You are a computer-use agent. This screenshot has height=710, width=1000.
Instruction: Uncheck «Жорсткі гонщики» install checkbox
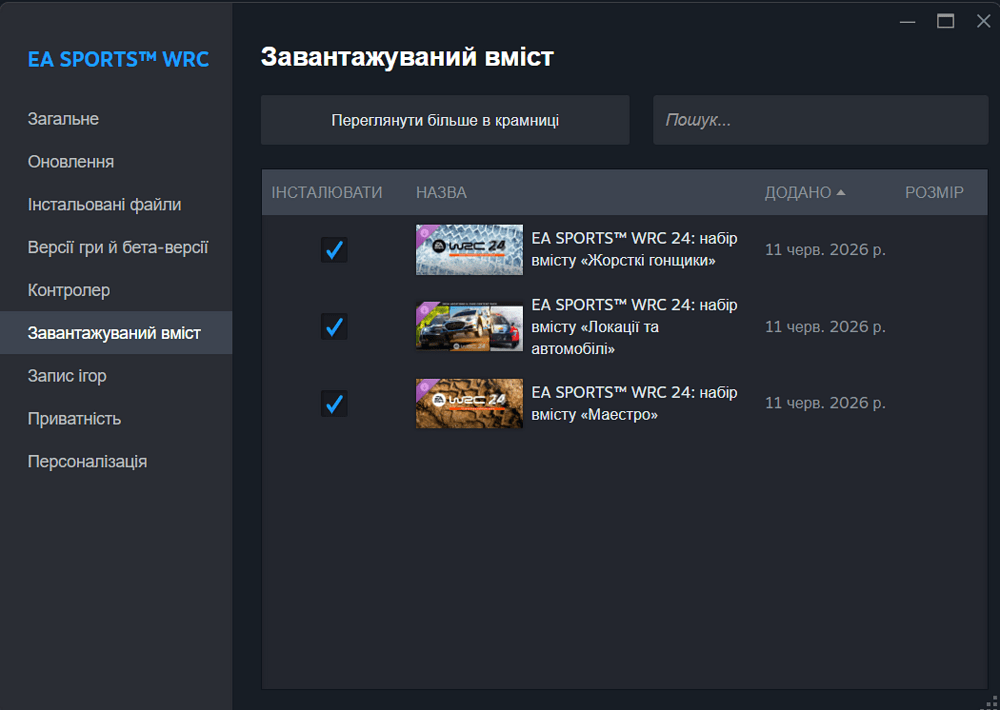334,249
